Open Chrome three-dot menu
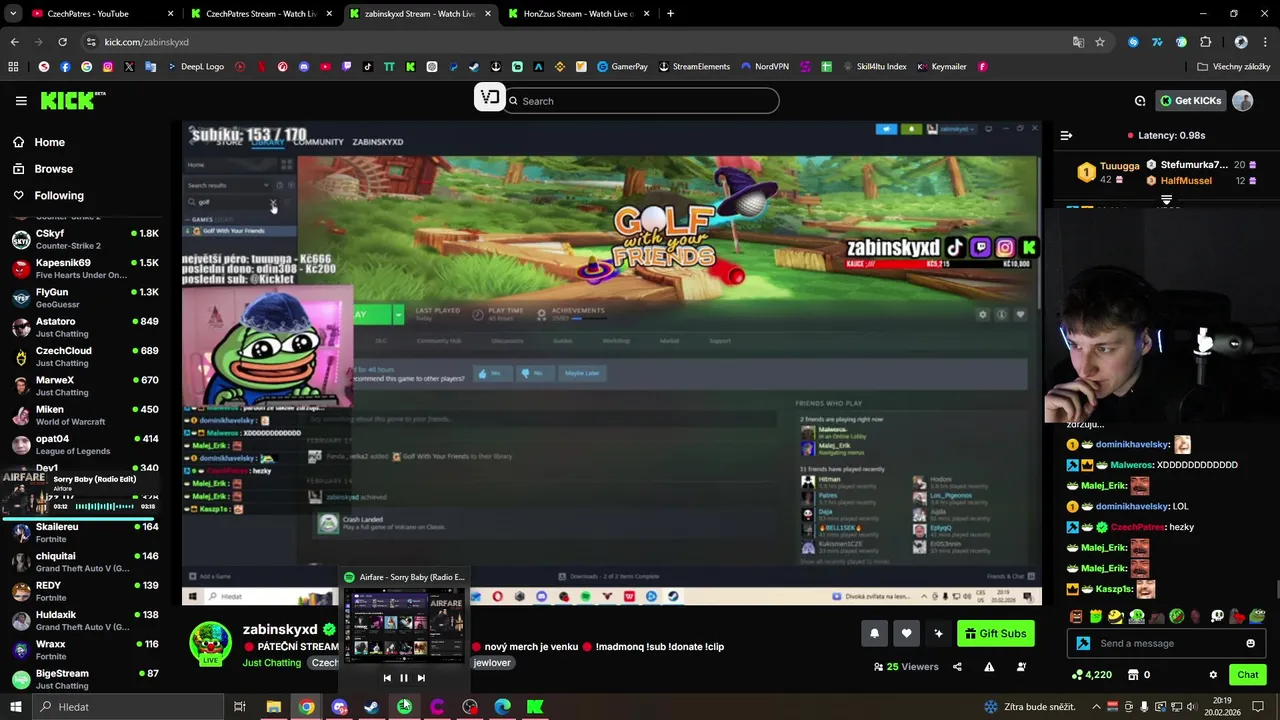The image size is (1280, 720). 1265,42
